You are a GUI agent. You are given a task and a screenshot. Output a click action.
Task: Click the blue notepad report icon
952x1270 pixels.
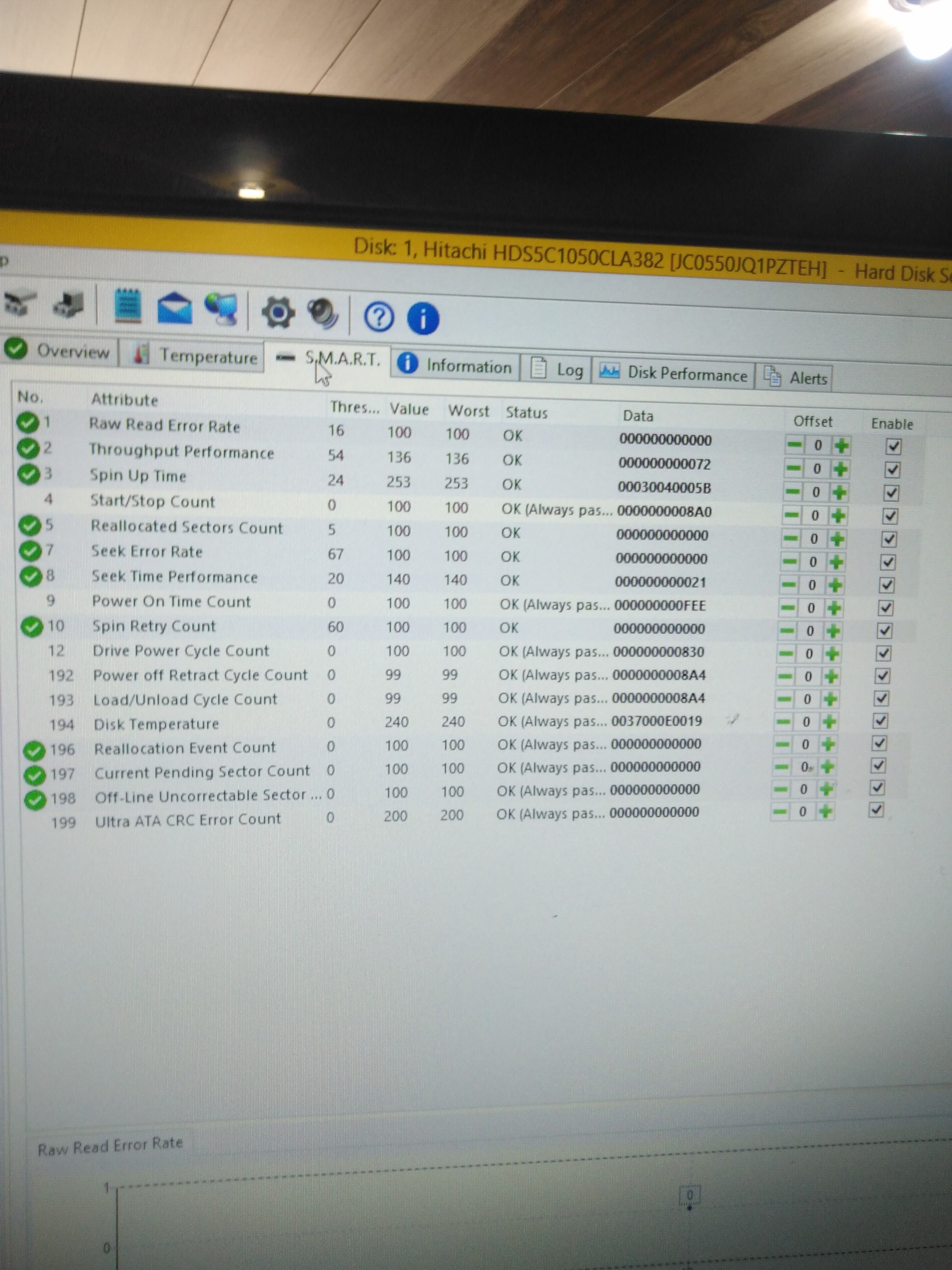point(127,306)
